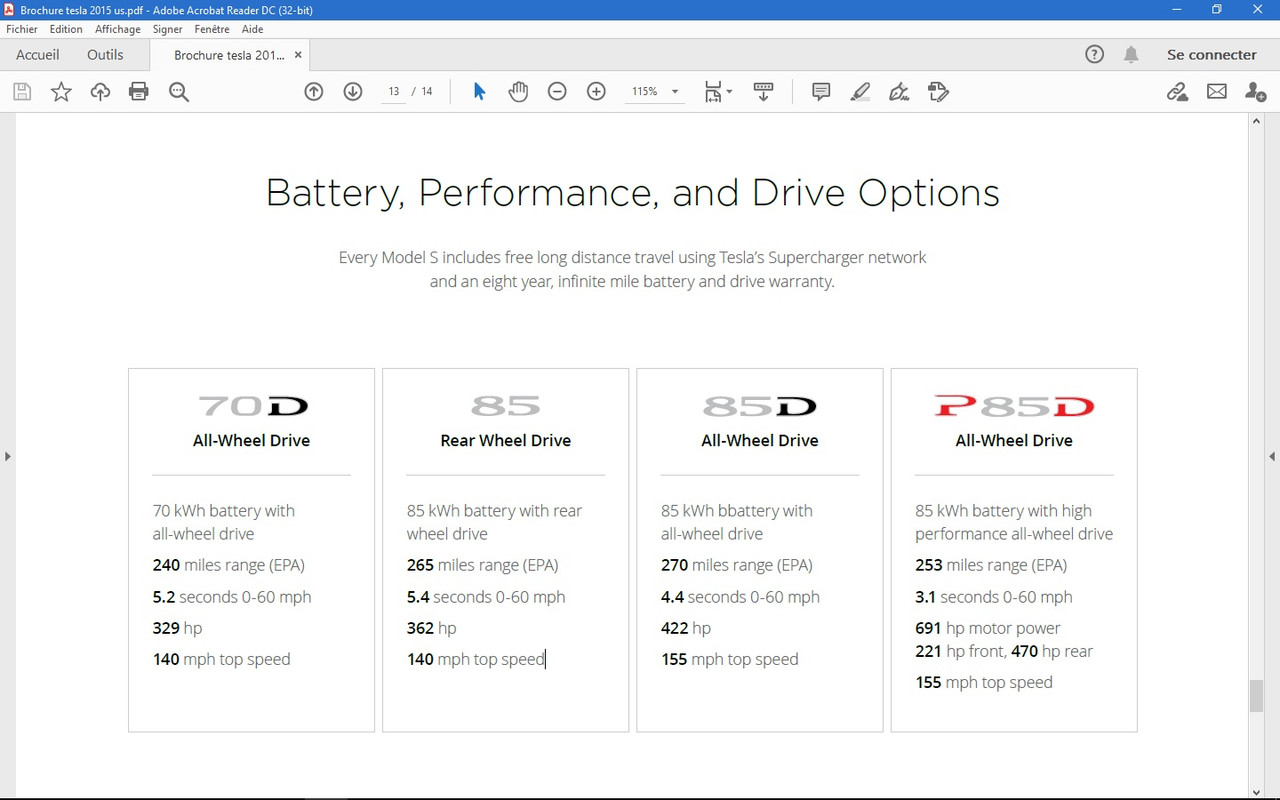Upload the file to the cloud
Viewport: 1280px width, 800px height.
pos(100,92)
